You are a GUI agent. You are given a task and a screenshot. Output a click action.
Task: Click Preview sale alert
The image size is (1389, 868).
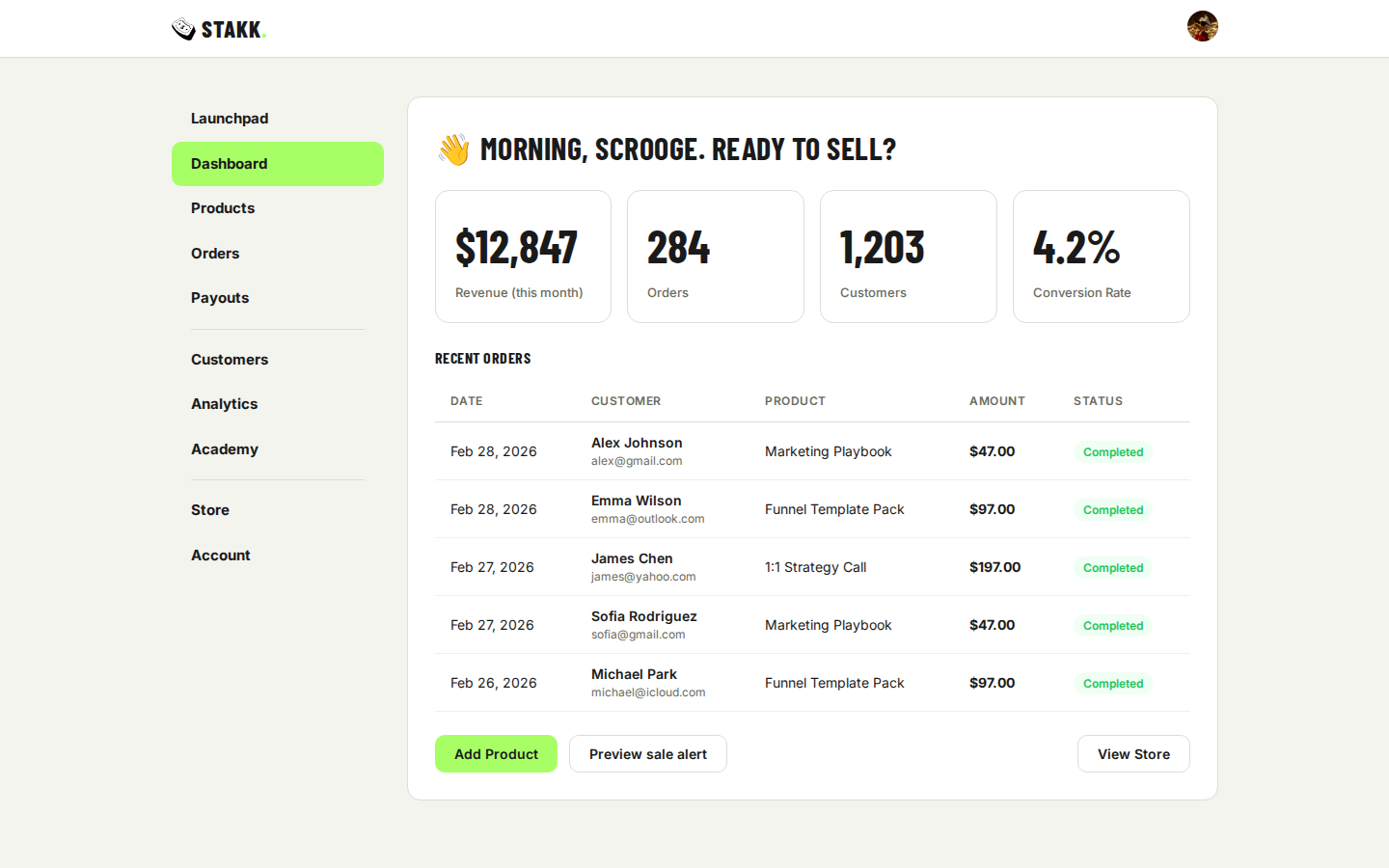click(647, 753)
